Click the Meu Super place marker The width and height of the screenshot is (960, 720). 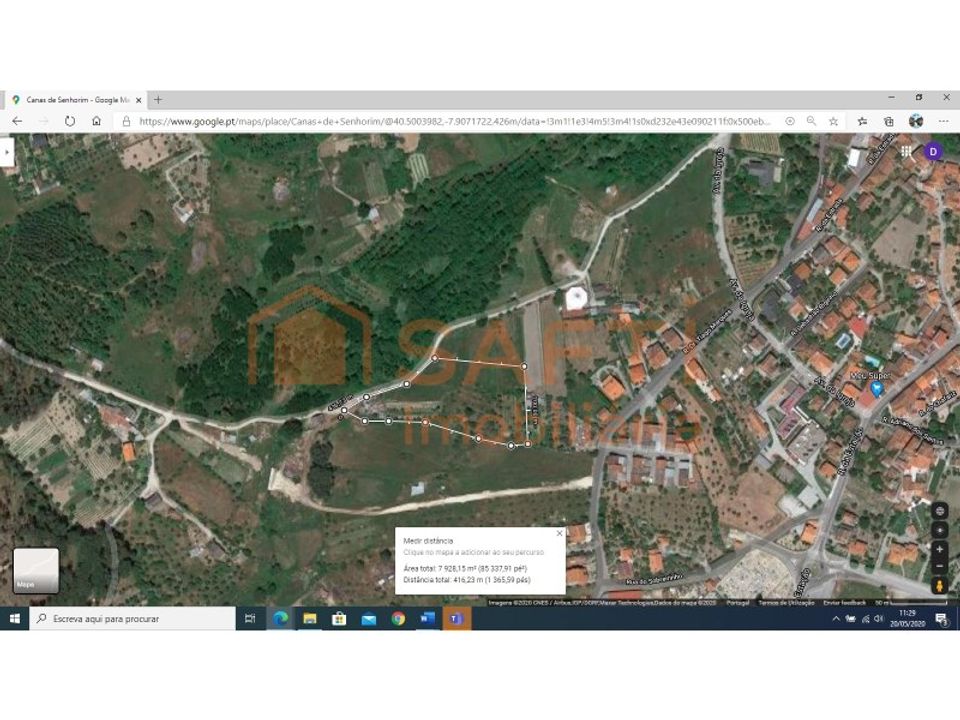[x=877, y=388]
